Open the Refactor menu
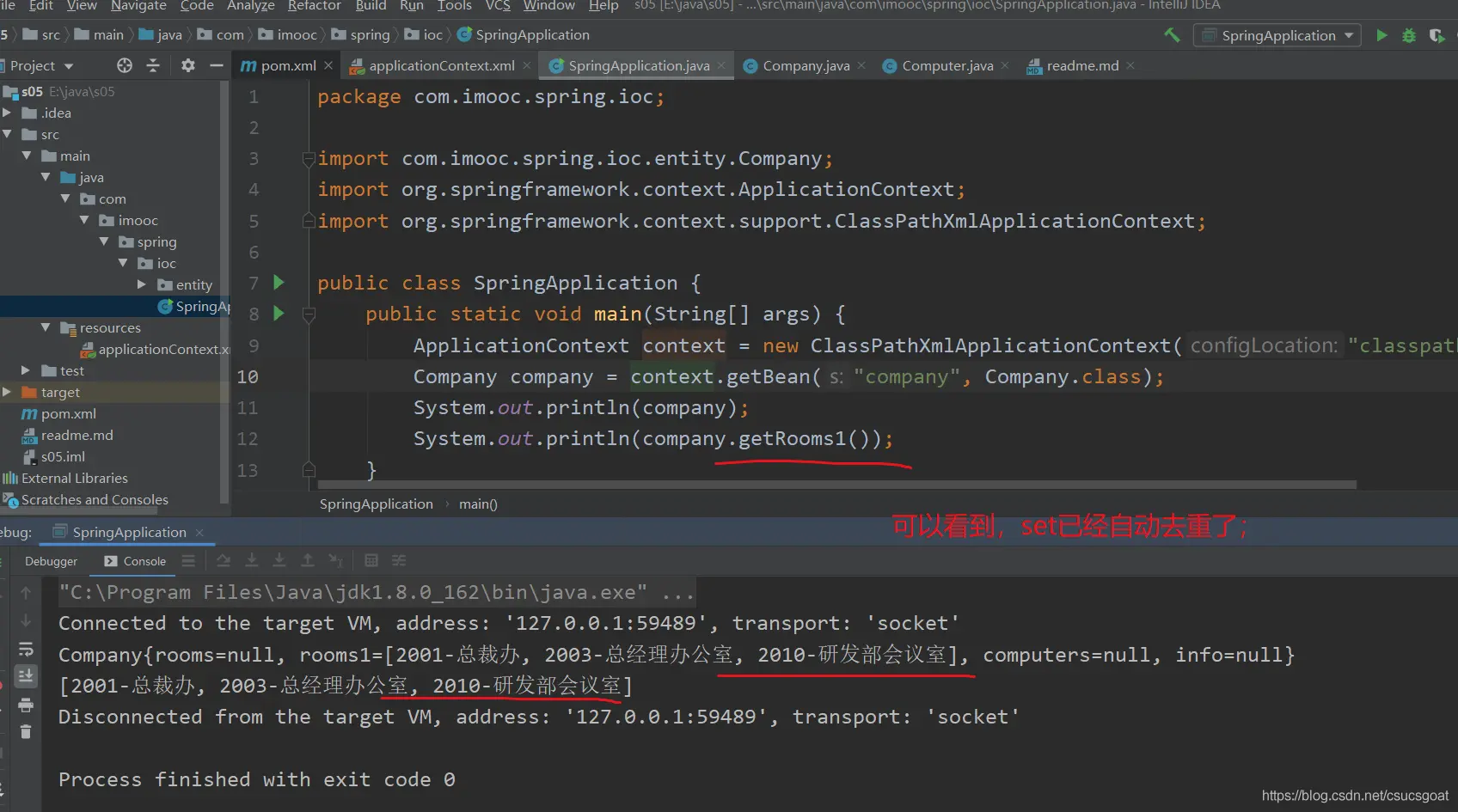Viewport: 1458px width, 812px height. (314, 6)
